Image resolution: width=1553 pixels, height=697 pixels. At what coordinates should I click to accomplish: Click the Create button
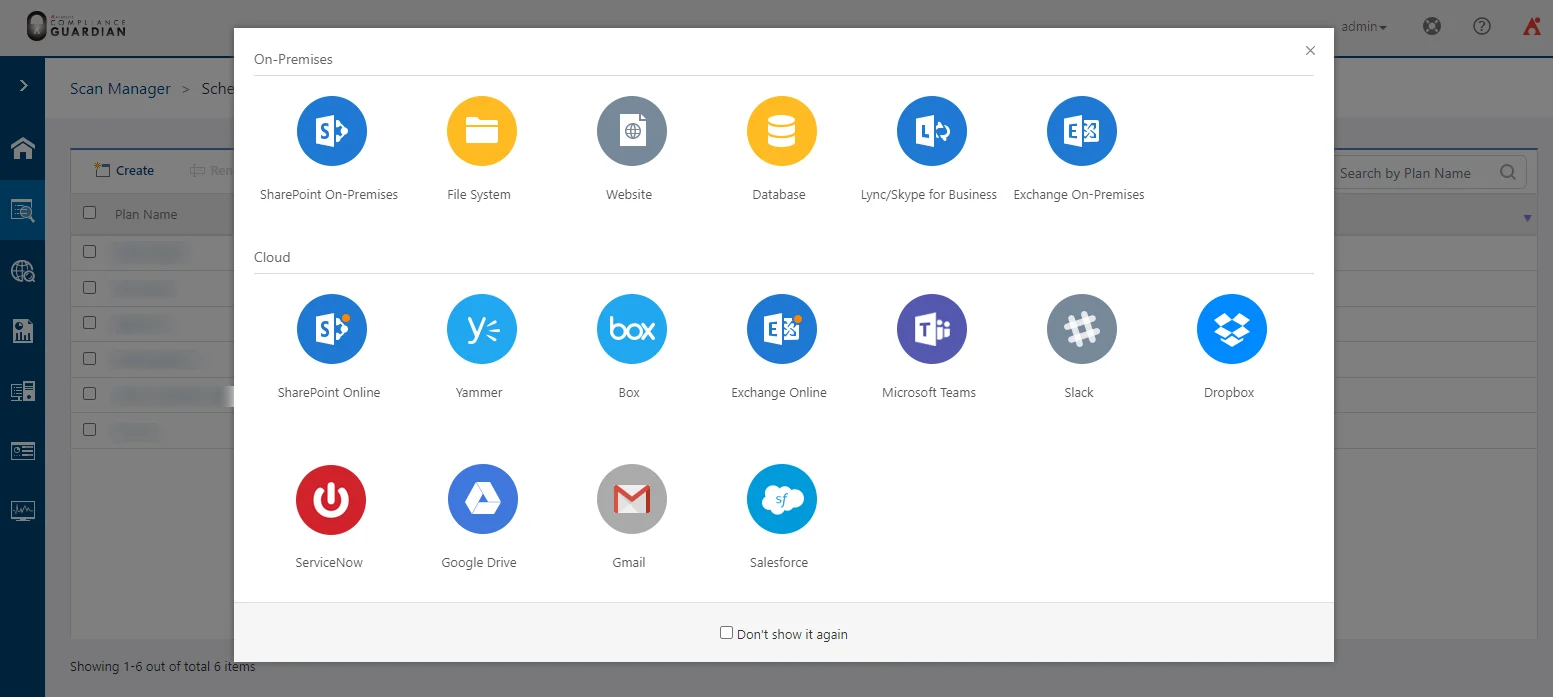124,171
